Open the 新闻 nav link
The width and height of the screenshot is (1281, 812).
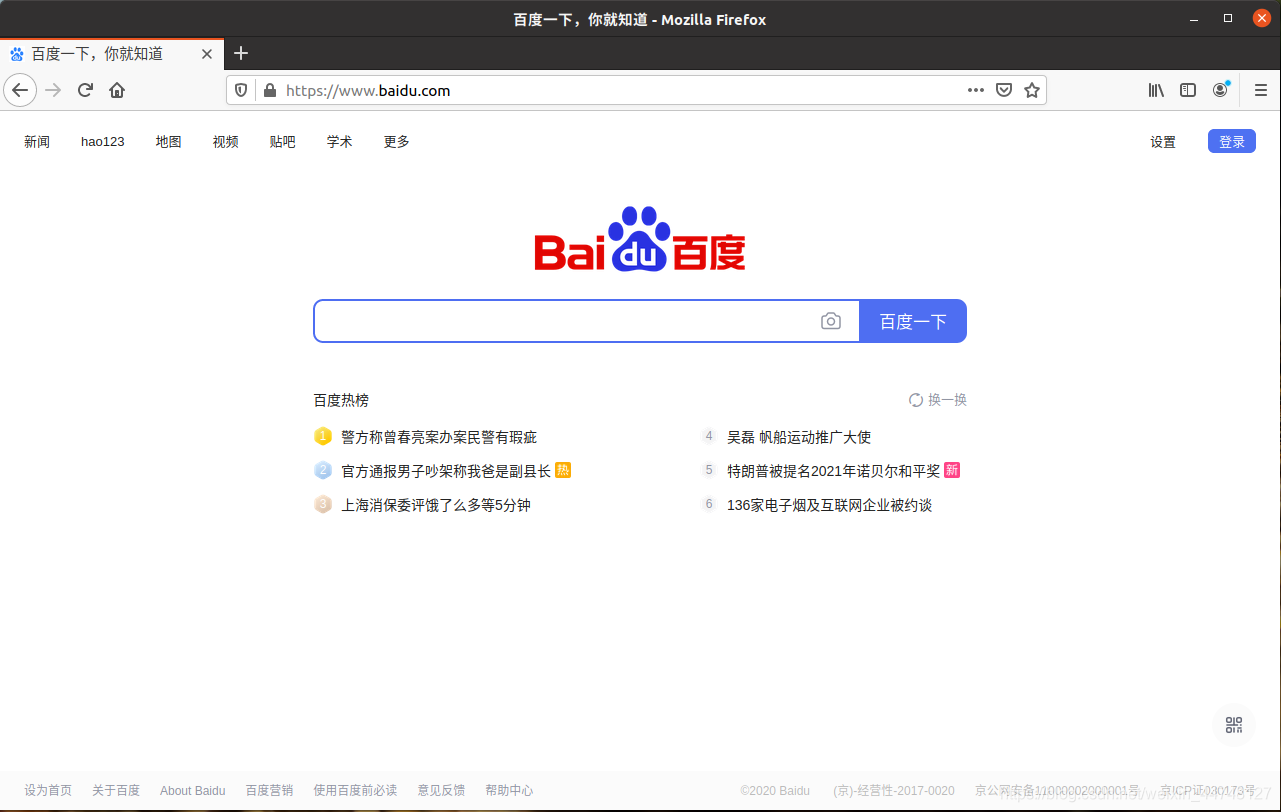coord(37,142)
